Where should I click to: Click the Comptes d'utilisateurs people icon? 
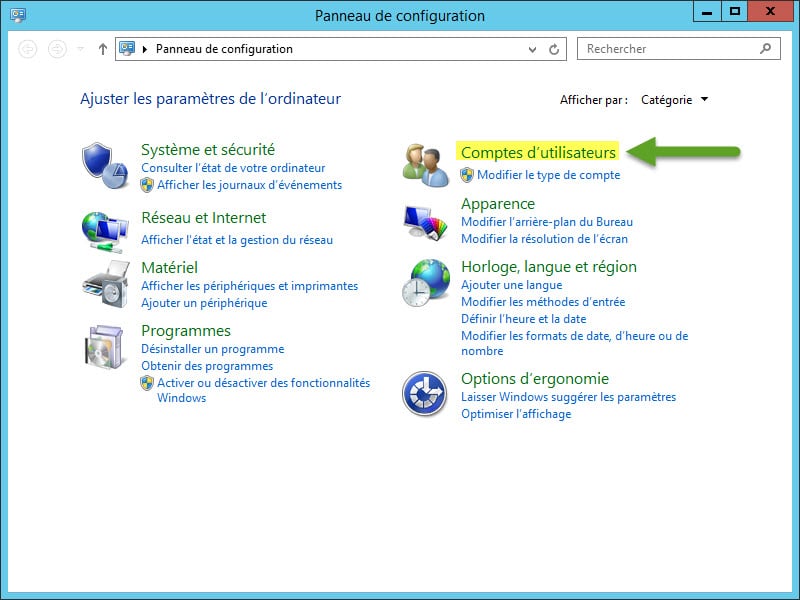(x=425, y=165)
